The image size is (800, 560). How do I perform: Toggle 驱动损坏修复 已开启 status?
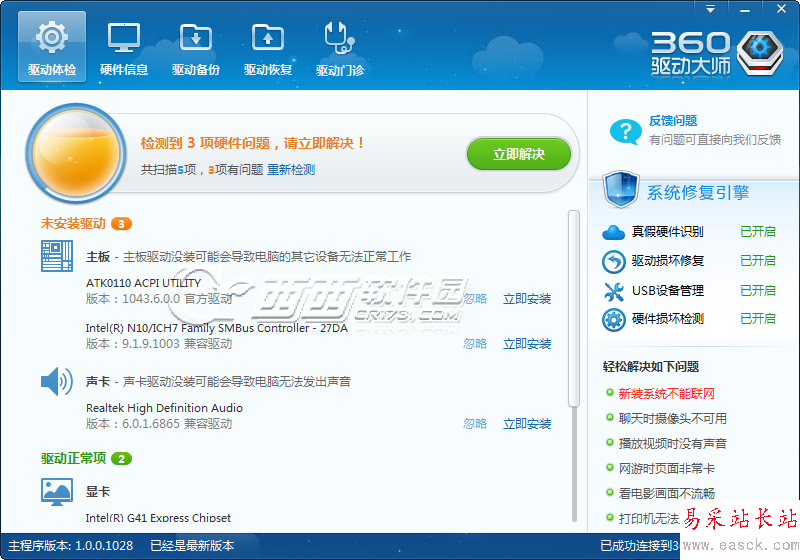tap(758, 261)
